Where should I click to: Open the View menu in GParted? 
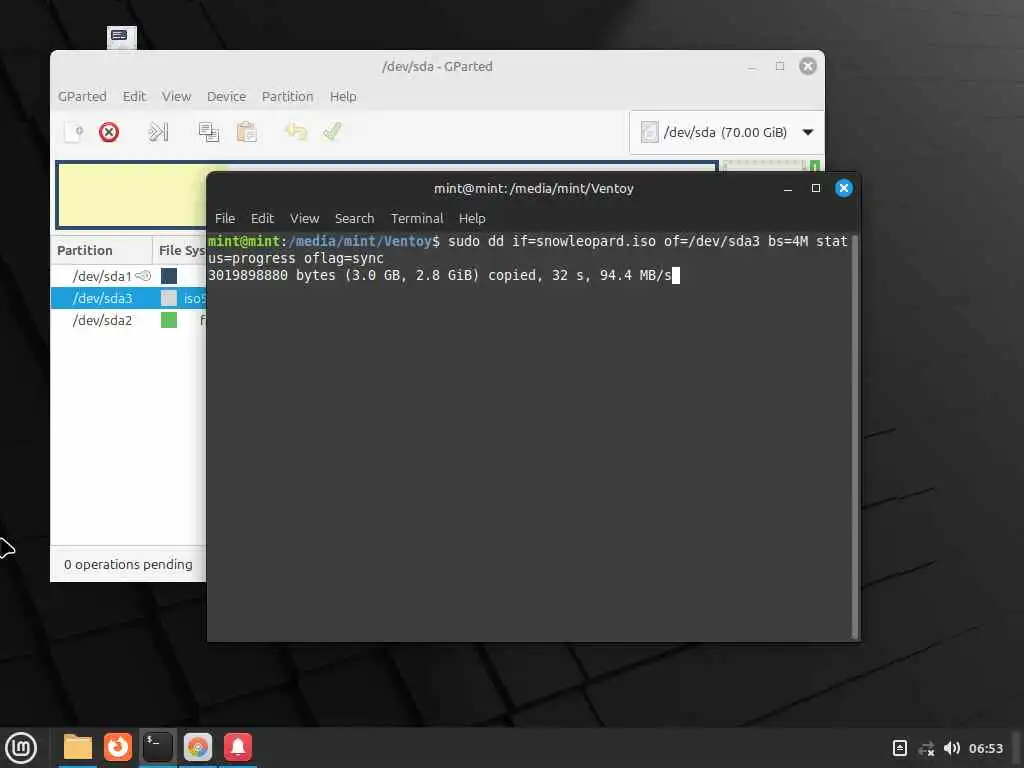[x=176, y=96]
